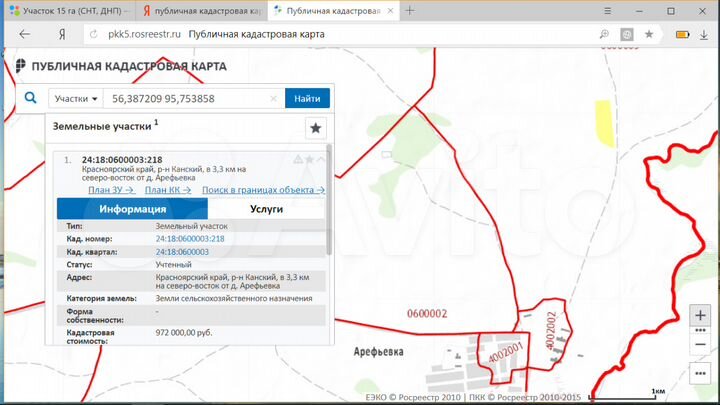
Task: Close the active 'Публичная кадастровая' tab
Action: coord(390,11)
